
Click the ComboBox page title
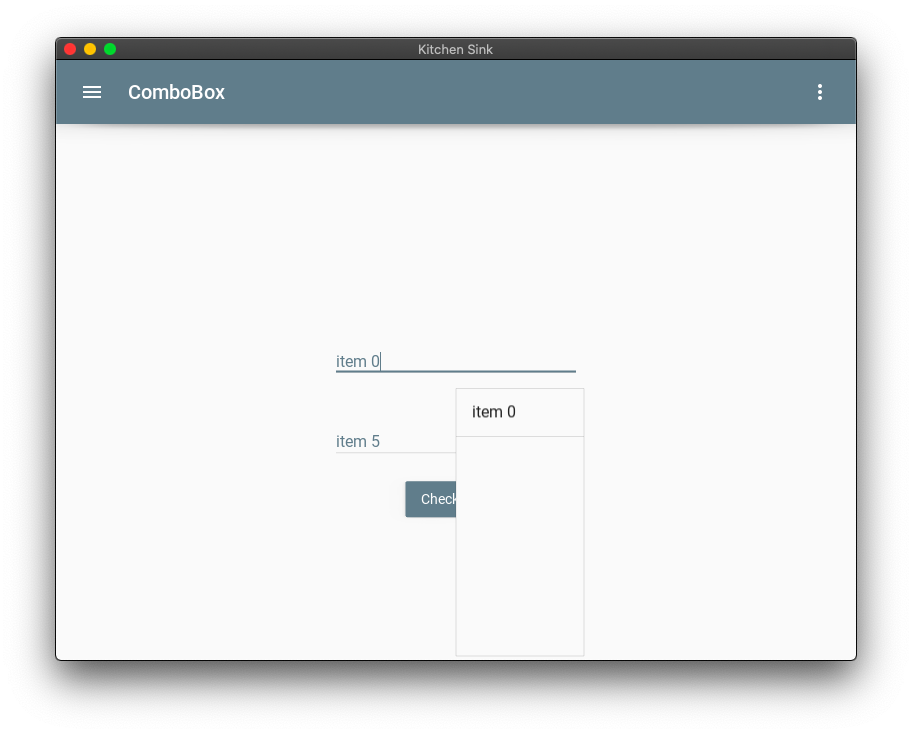[176, 92]
